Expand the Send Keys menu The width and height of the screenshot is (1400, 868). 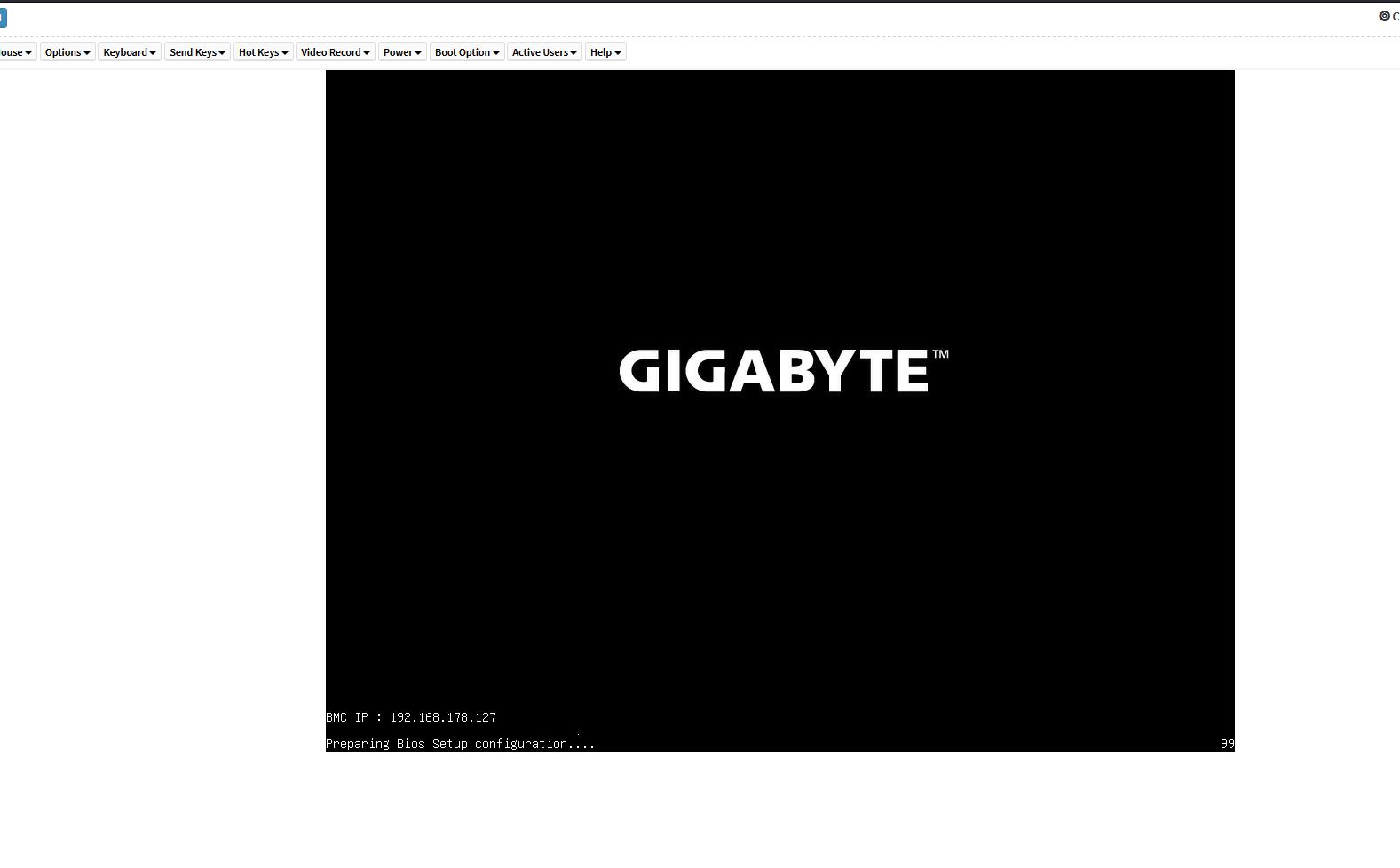pos(197,52)
